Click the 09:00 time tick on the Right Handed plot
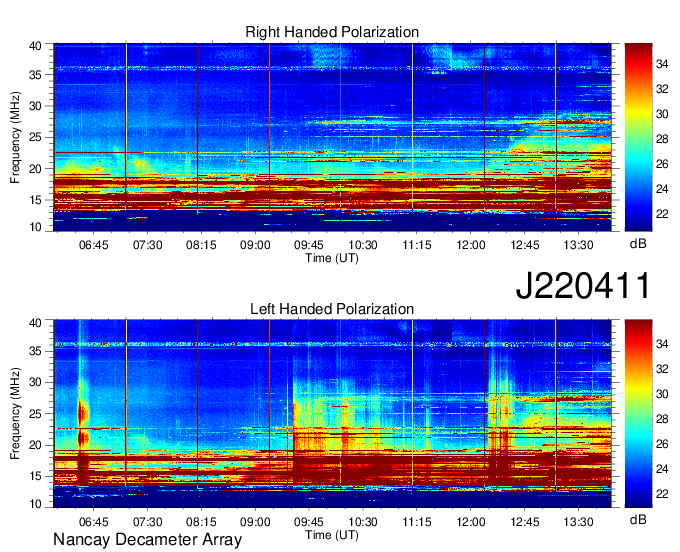 click(x=255, y=245)
